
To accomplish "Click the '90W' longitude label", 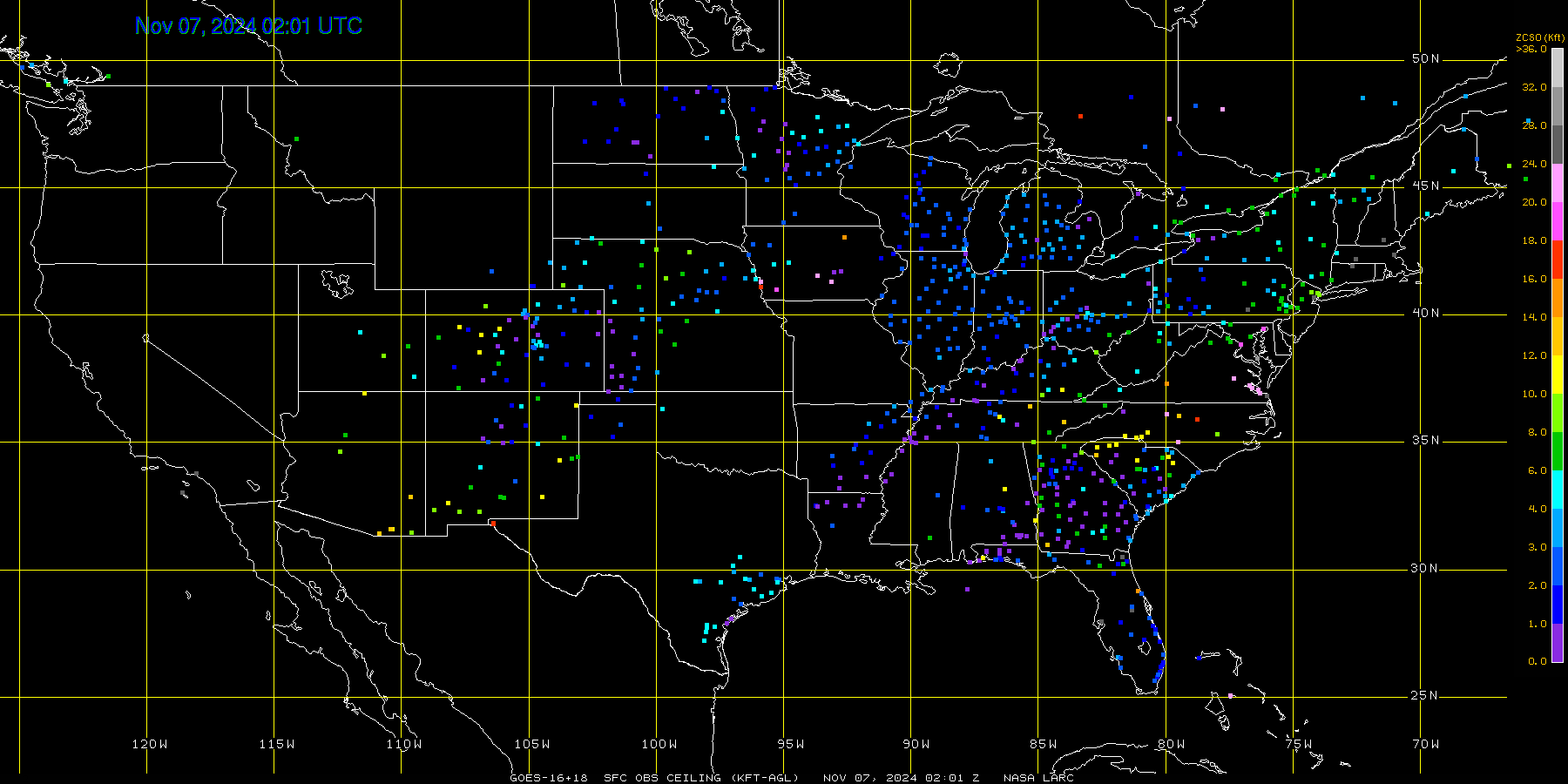I will point(916,744).
